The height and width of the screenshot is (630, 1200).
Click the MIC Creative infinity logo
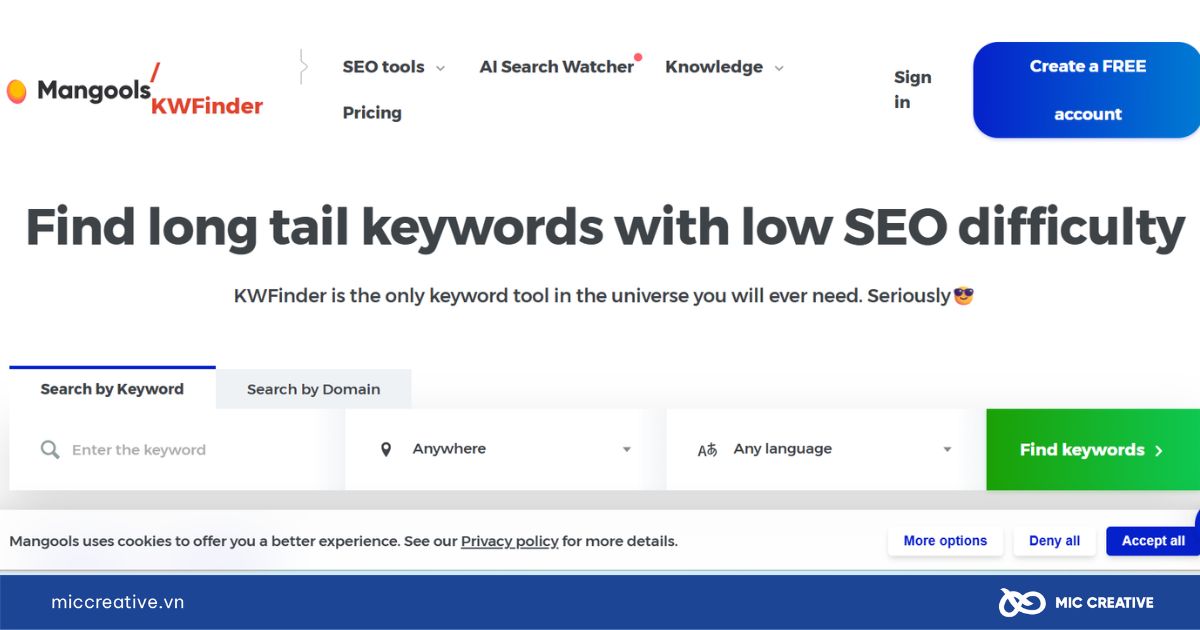[1021, 602]
